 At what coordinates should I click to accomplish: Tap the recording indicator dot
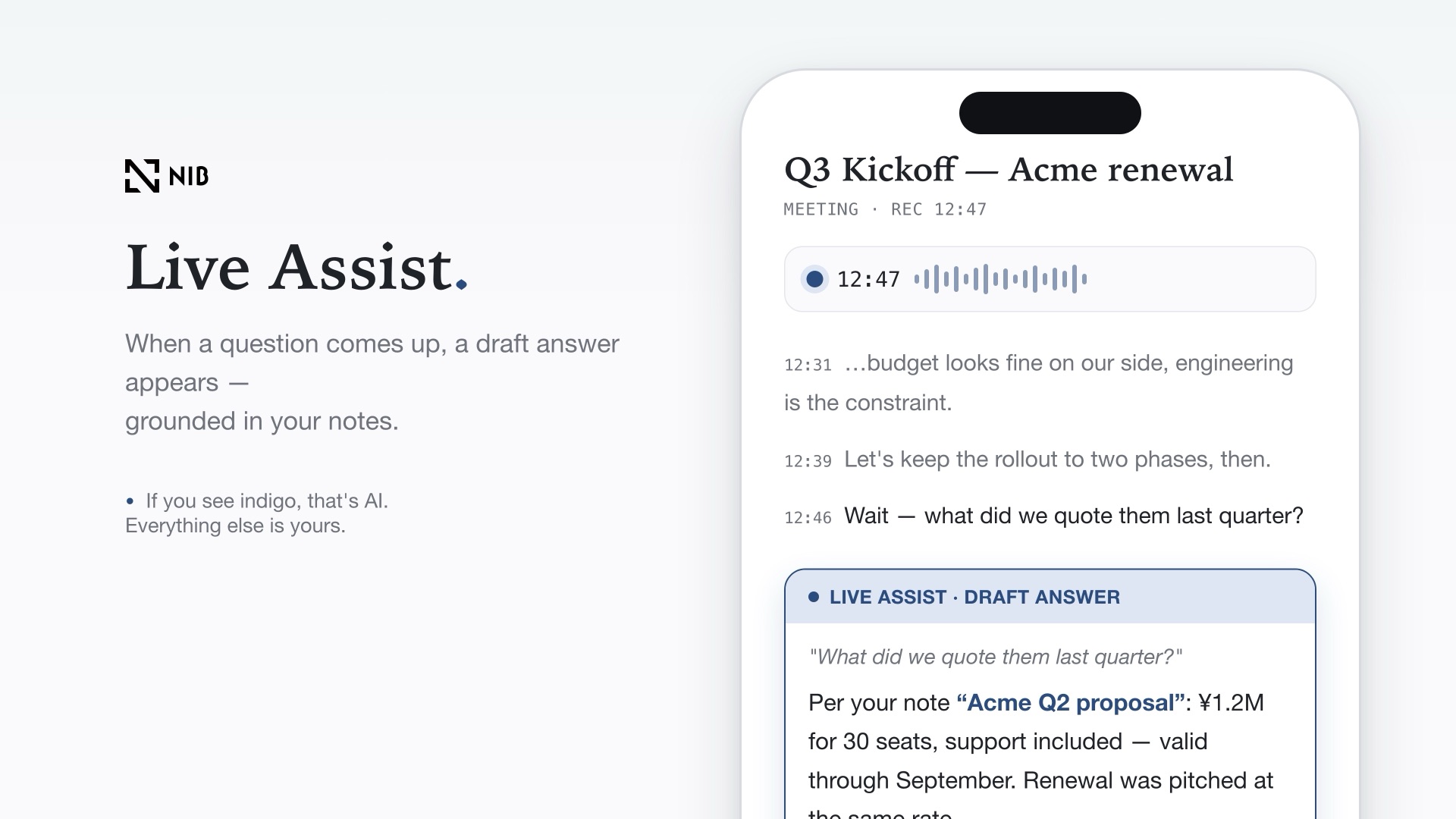pyautogui.click(x=815, y=279)
